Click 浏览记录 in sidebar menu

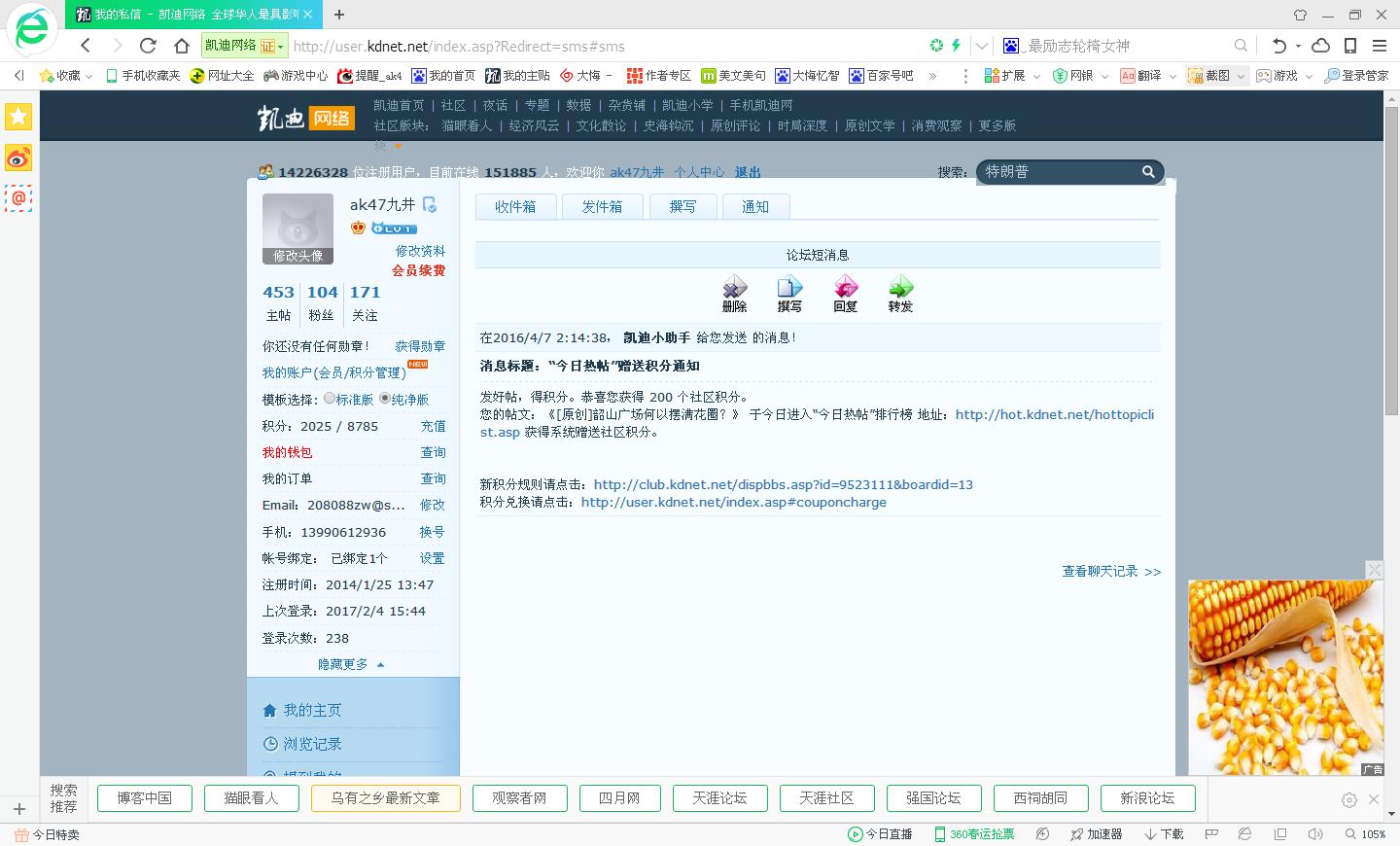(x=312, y=744)
